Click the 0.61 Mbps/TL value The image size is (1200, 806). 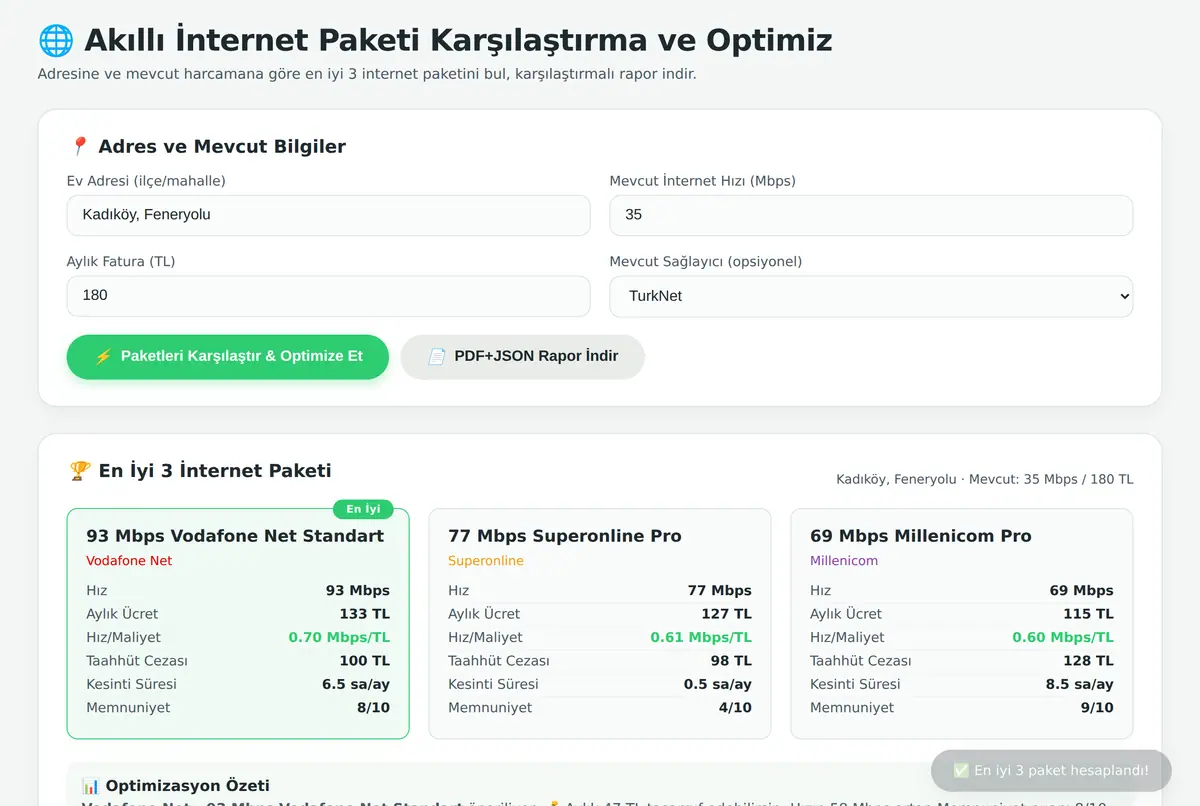pyautogui.click(x=701, y=637)
